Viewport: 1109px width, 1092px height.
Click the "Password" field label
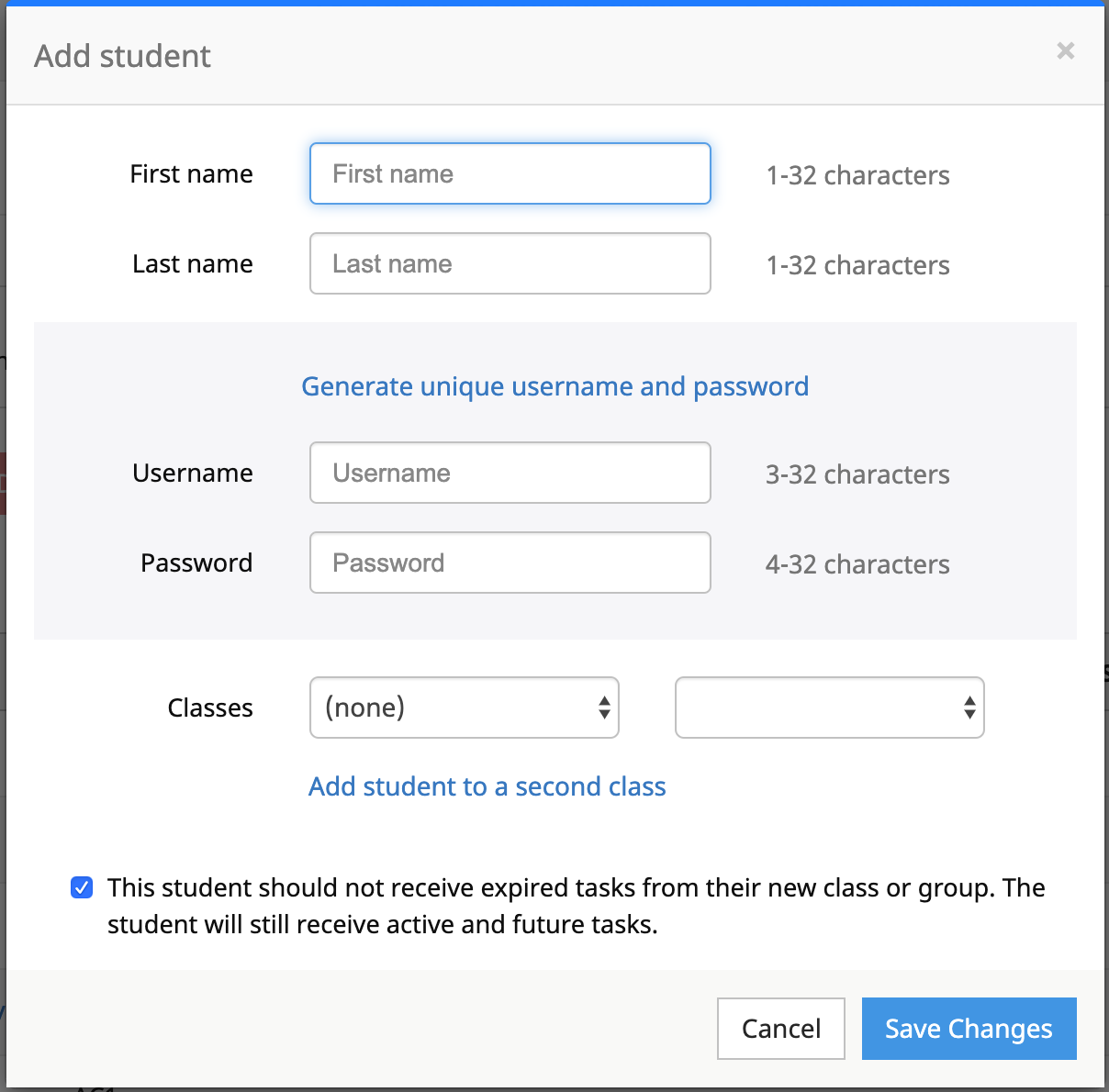196,563
